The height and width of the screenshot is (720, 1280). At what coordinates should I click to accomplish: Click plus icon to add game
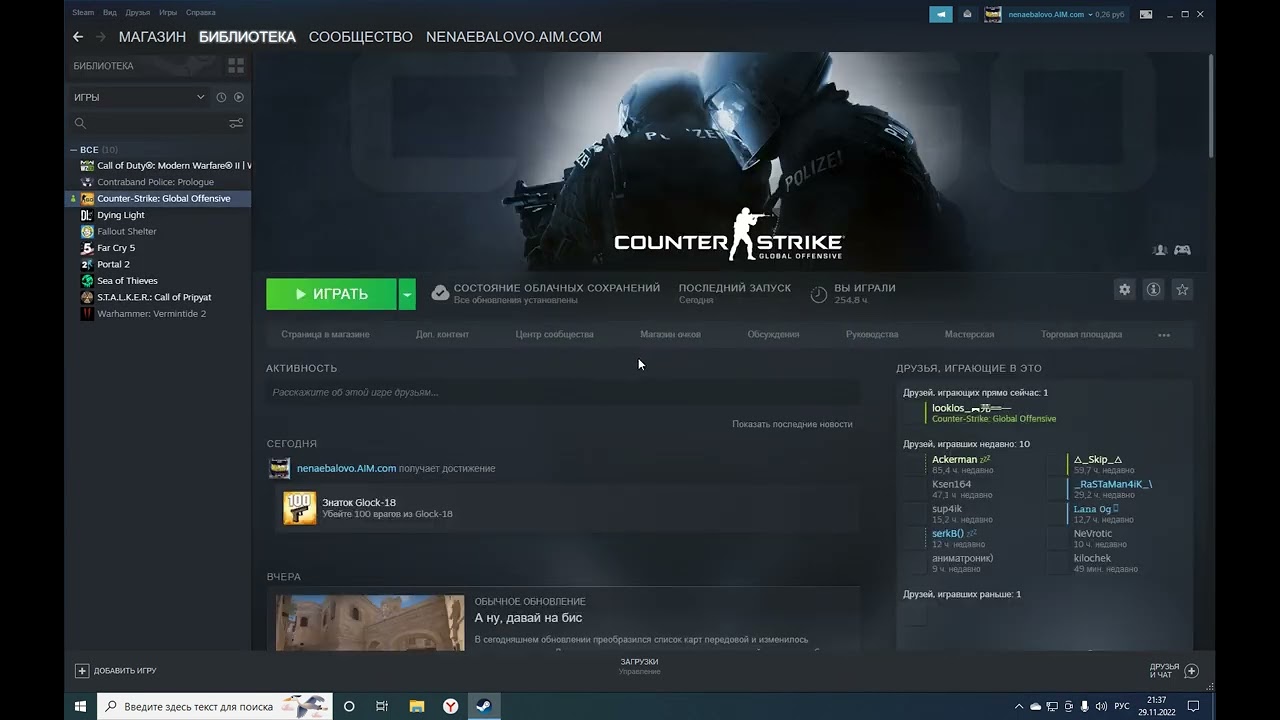tap(82, 671)
